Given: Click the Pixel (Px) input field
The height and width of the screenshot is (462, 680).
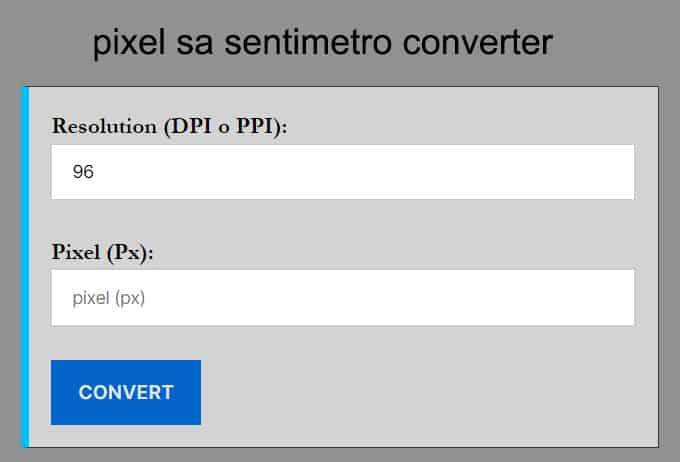Looking at the screenshot, I should tap(342, 297).
